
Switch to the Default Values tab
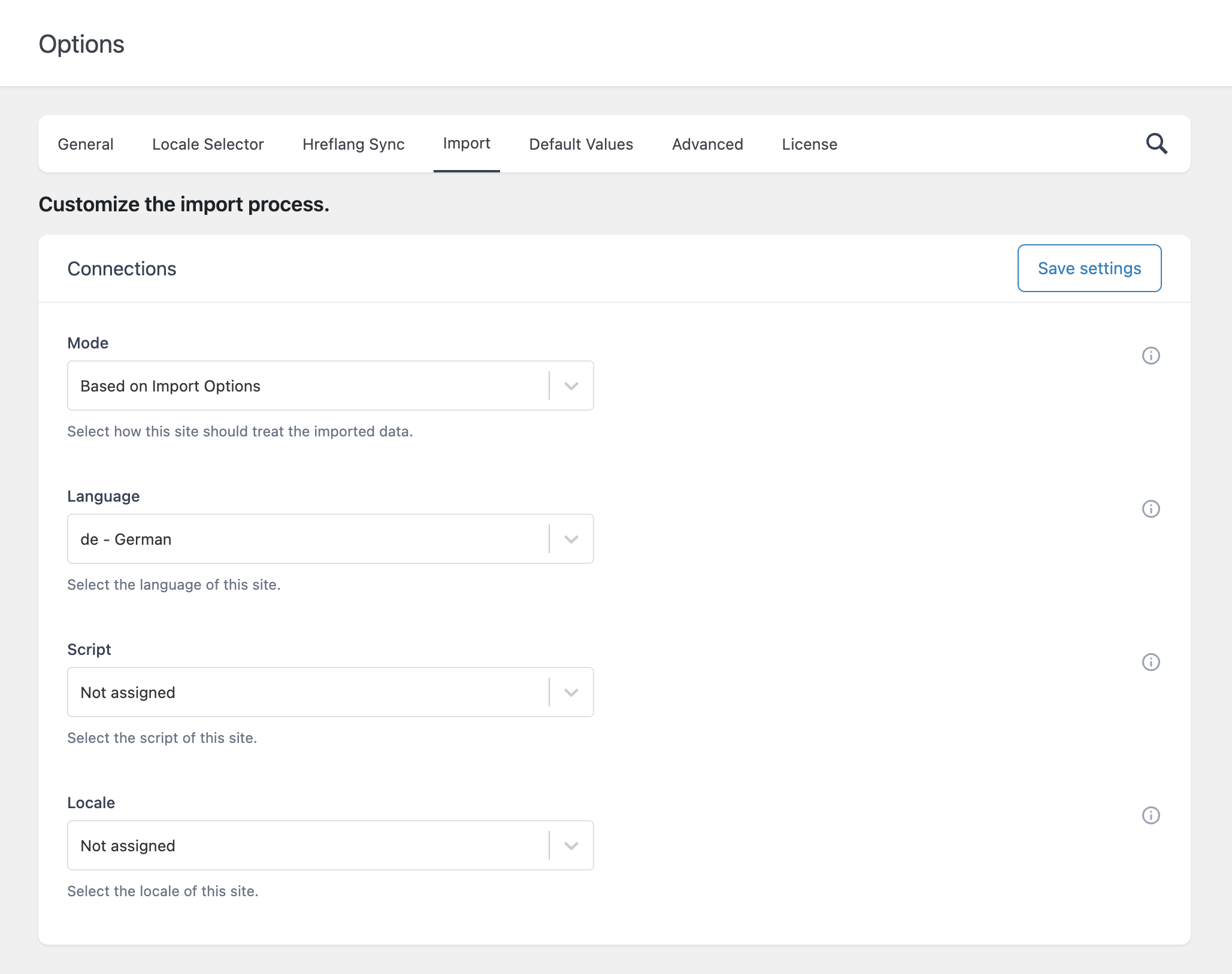[x=580, y=144]
